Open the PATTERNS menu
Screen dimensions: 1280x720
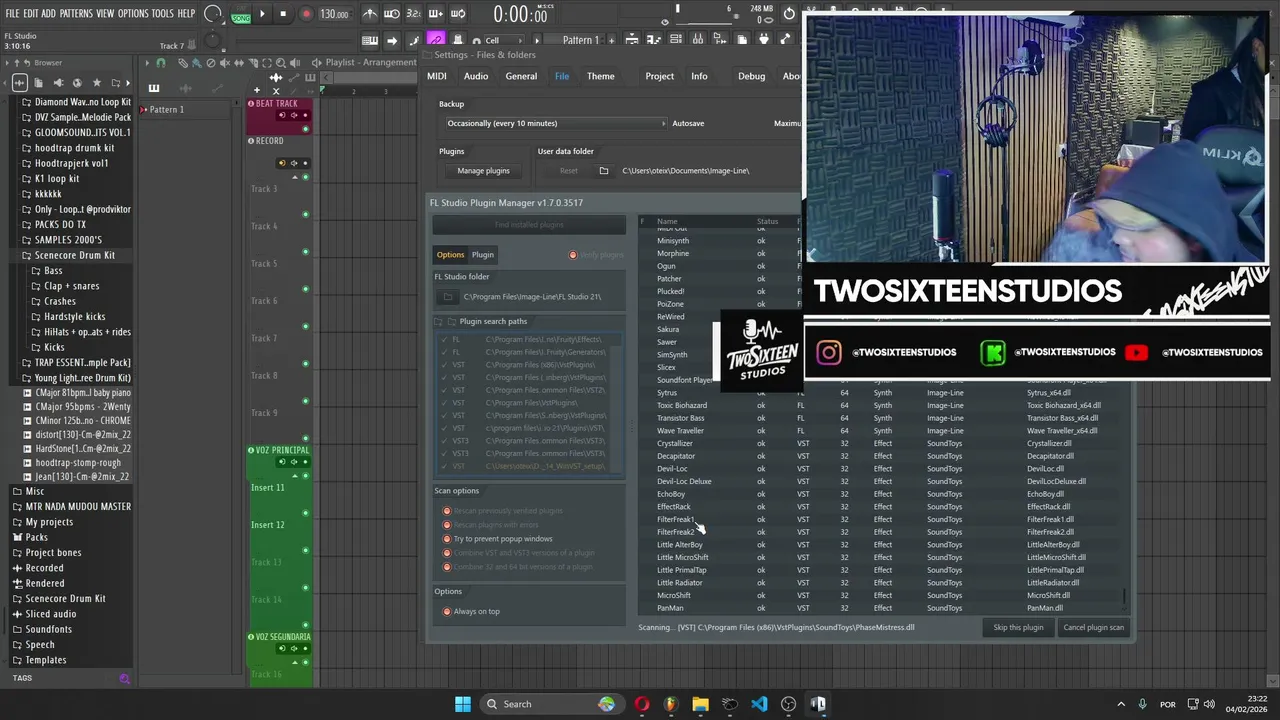click(76, 14)
